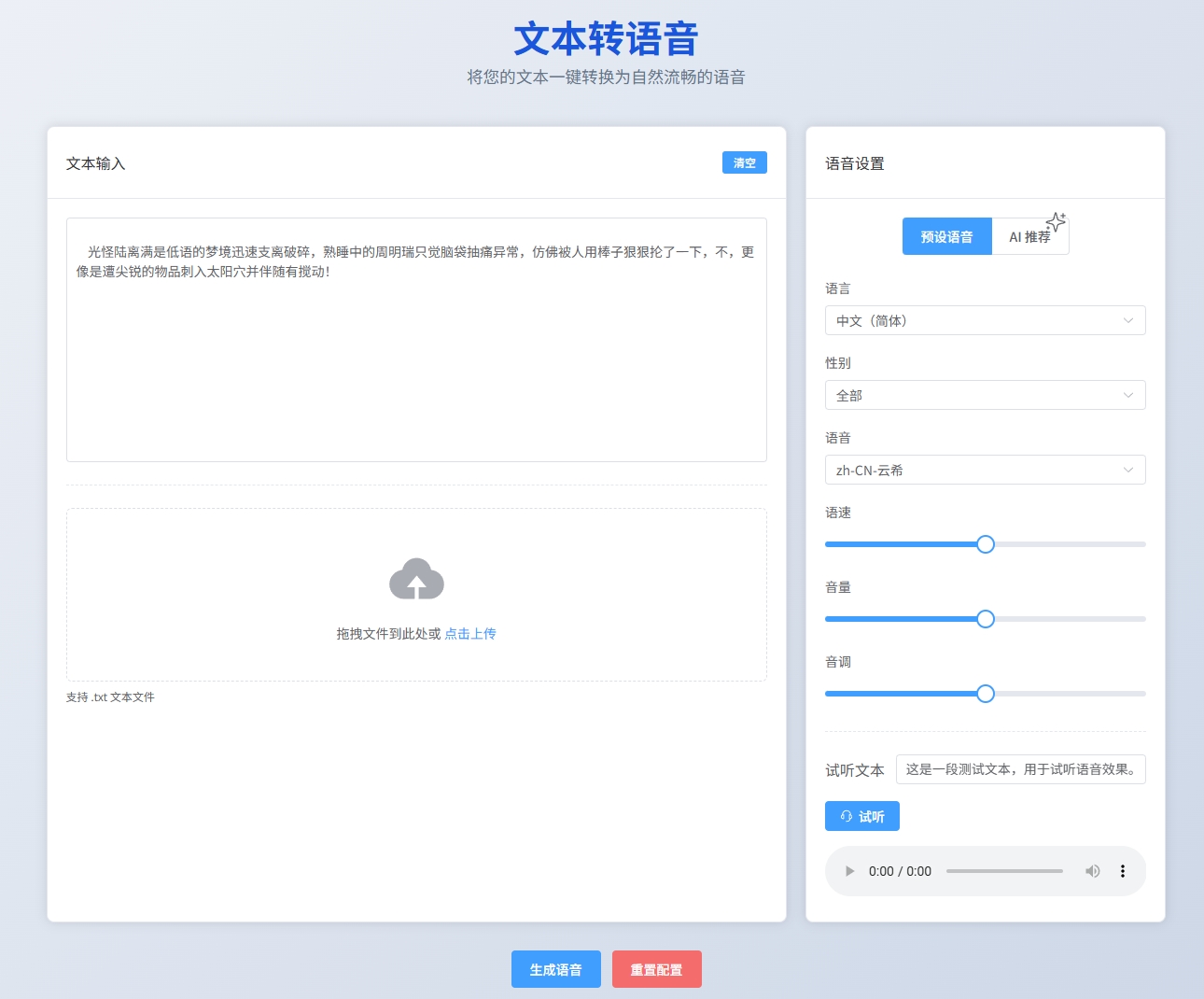Click the sparkle icon on AI 推荐
1204x999 pixels.
(x=1056, y=222)
